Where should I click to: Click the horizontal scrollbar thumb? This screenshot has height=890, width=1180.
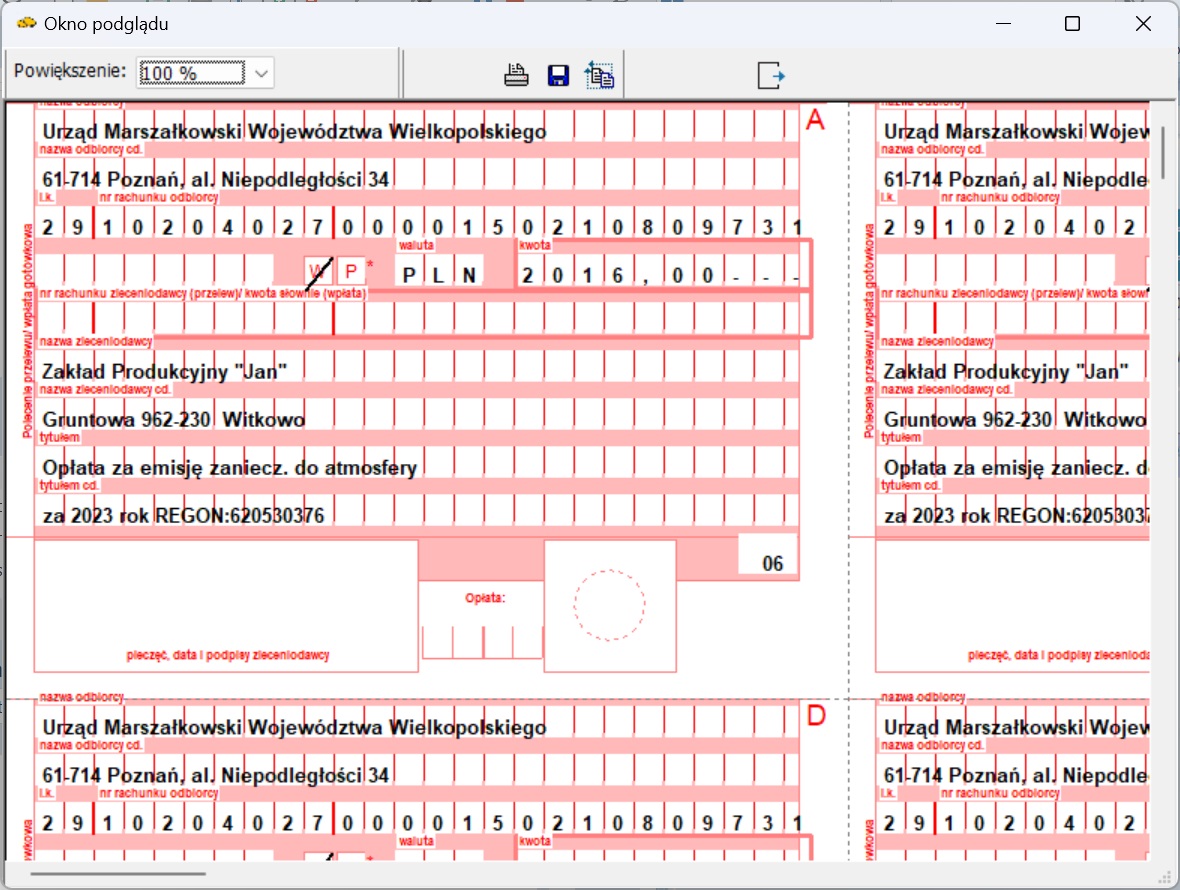tap(118, 873)
